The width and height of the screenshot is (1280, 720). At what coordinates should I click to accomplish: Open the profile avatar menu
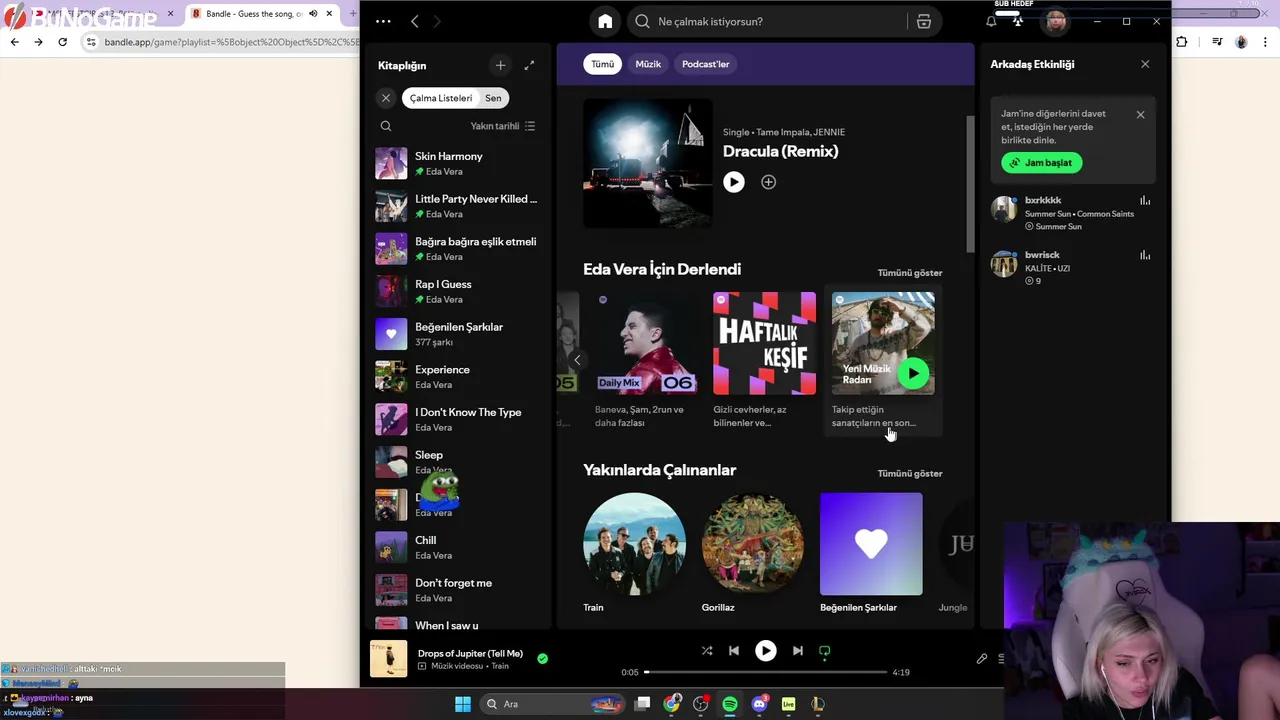click(1055, 21)
